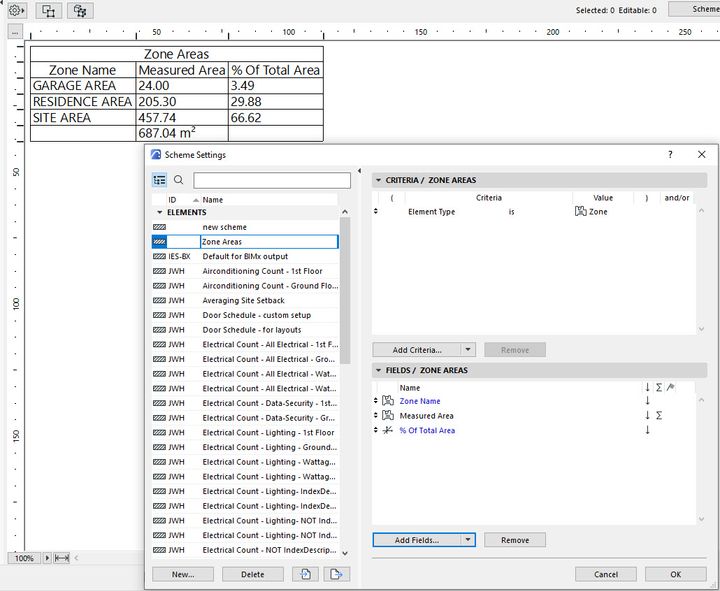Click the help question mark in dialog title
The height and width of the screenshot is (591, 720).
click(670, 155)
